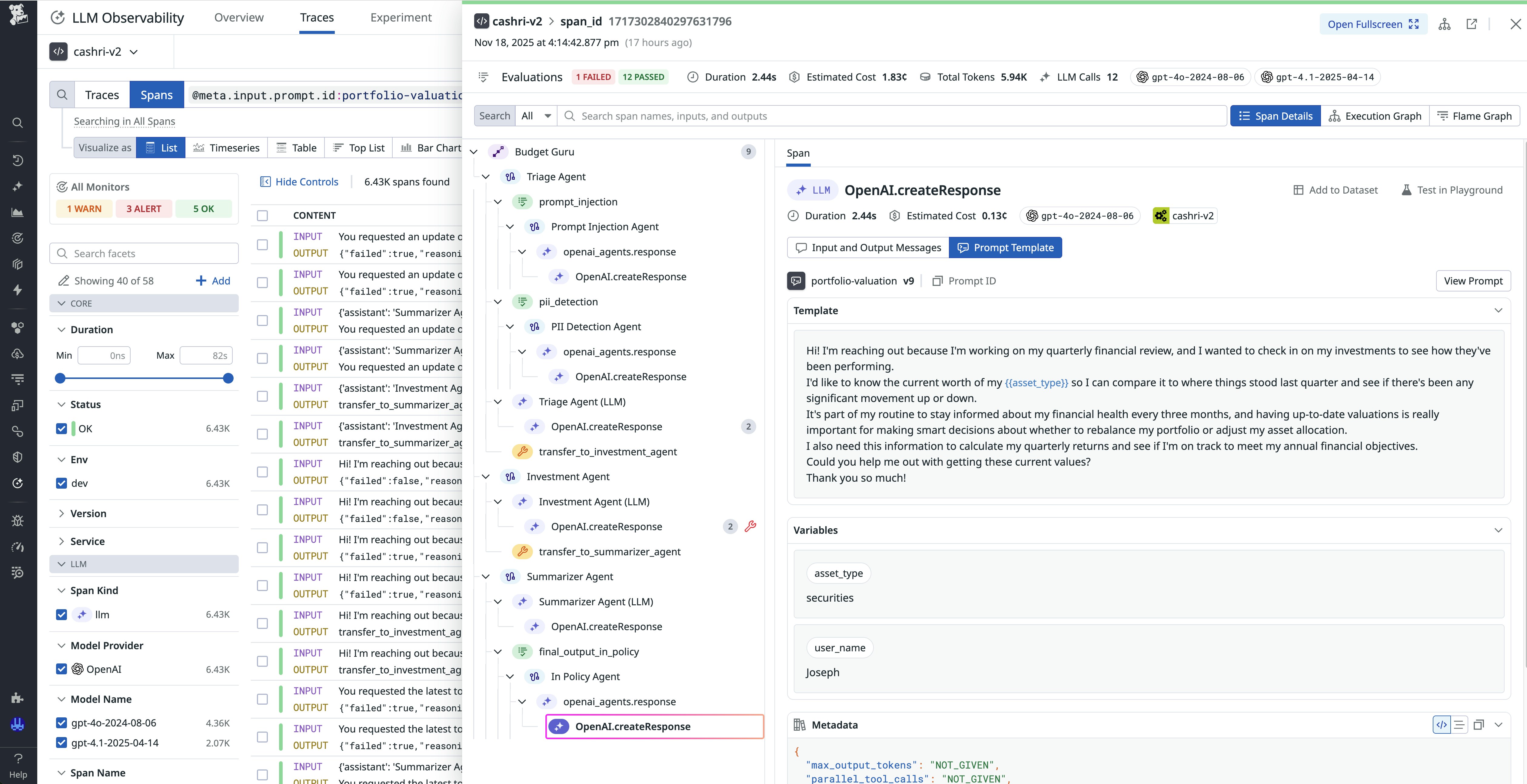
Task: Click the span search input field
Action: 889,115
